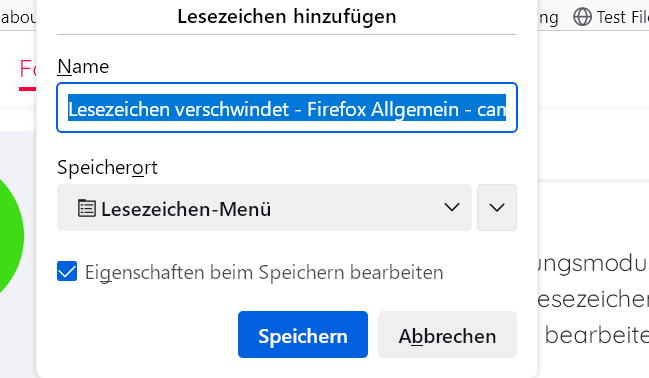Click the chevron inside the Lesezeichen-Menü selector
649x378 pixels.
tap(452, 207)
